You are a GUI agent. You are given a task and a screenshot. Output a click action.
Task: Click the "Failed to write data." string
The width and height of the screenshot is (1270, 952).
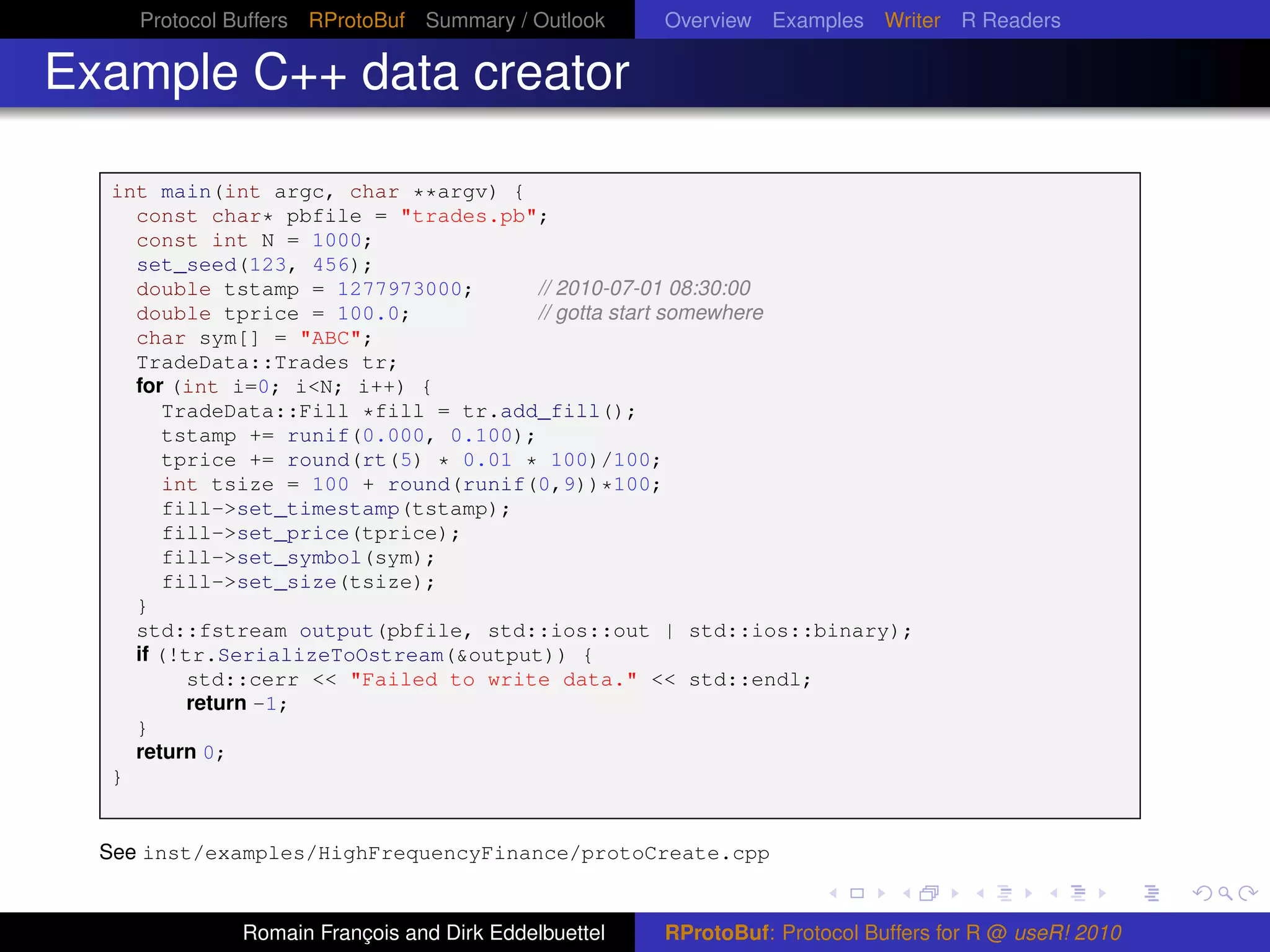[x=494, y=680]
